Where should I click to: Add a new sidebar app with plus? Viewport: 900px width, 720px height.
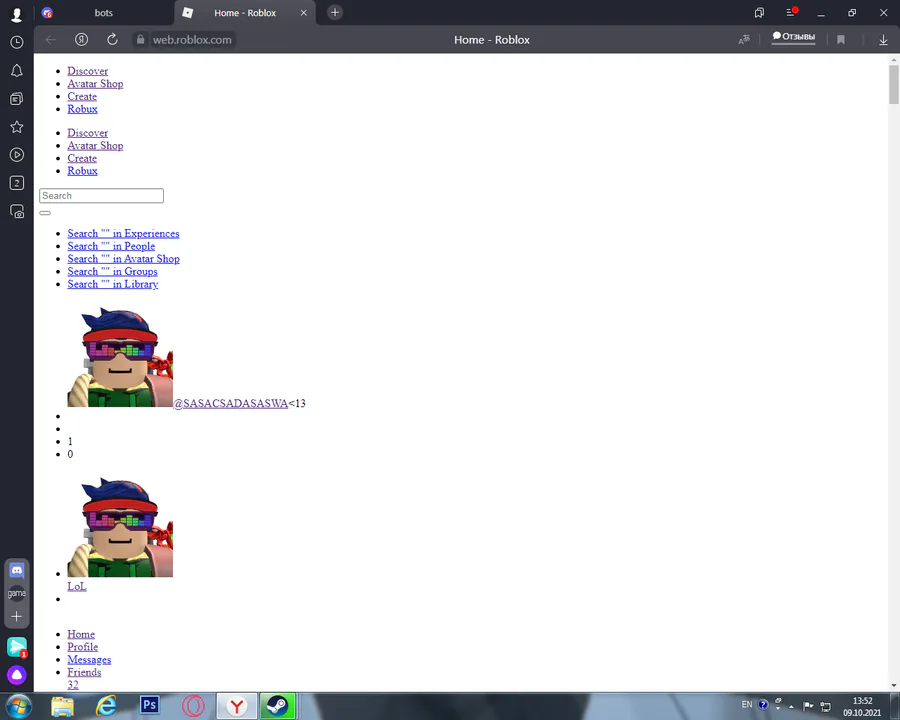tap(17, 617)
